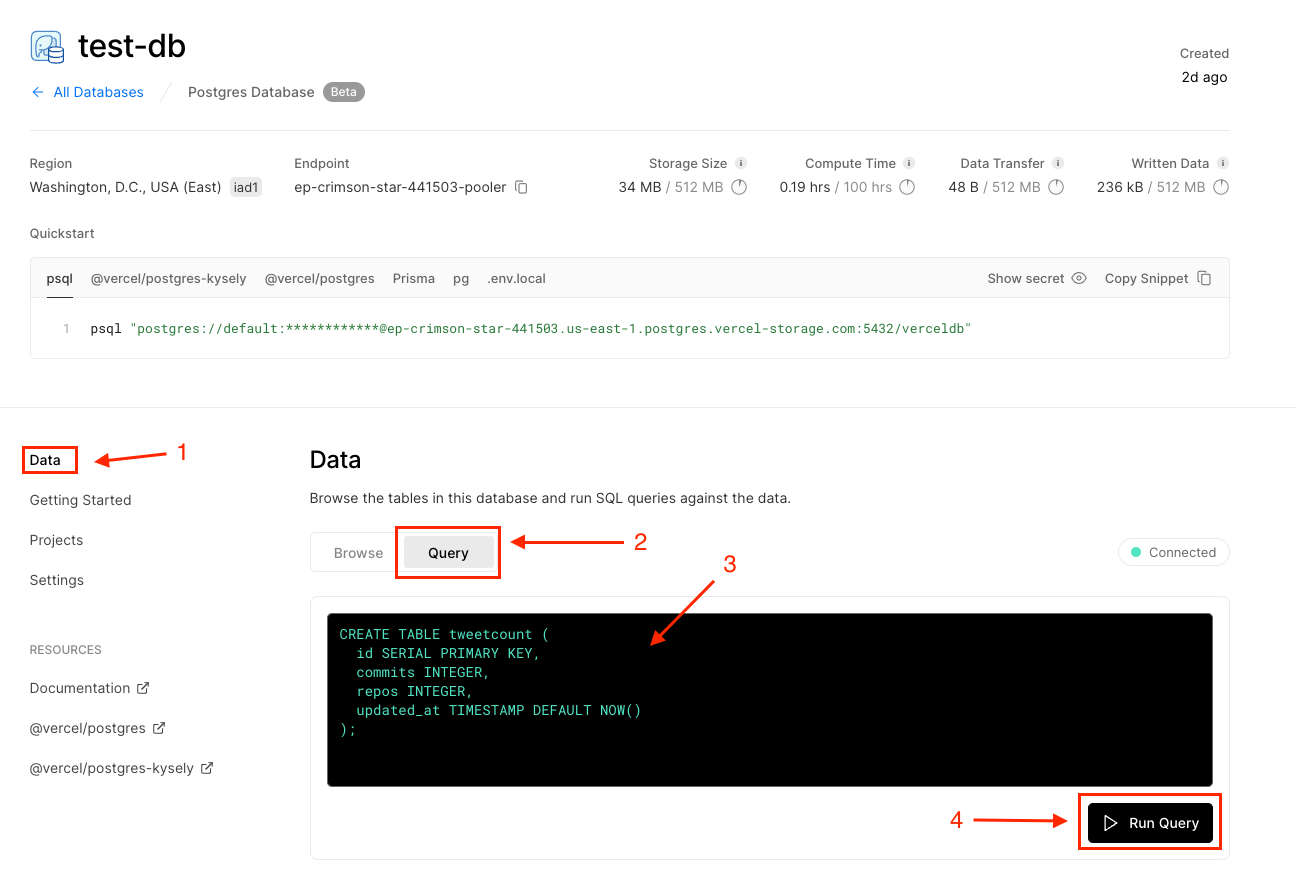Switch to the Browse view
This screenshot has width=1296, height=873.
pyautogui.click(x=358, y=553)
